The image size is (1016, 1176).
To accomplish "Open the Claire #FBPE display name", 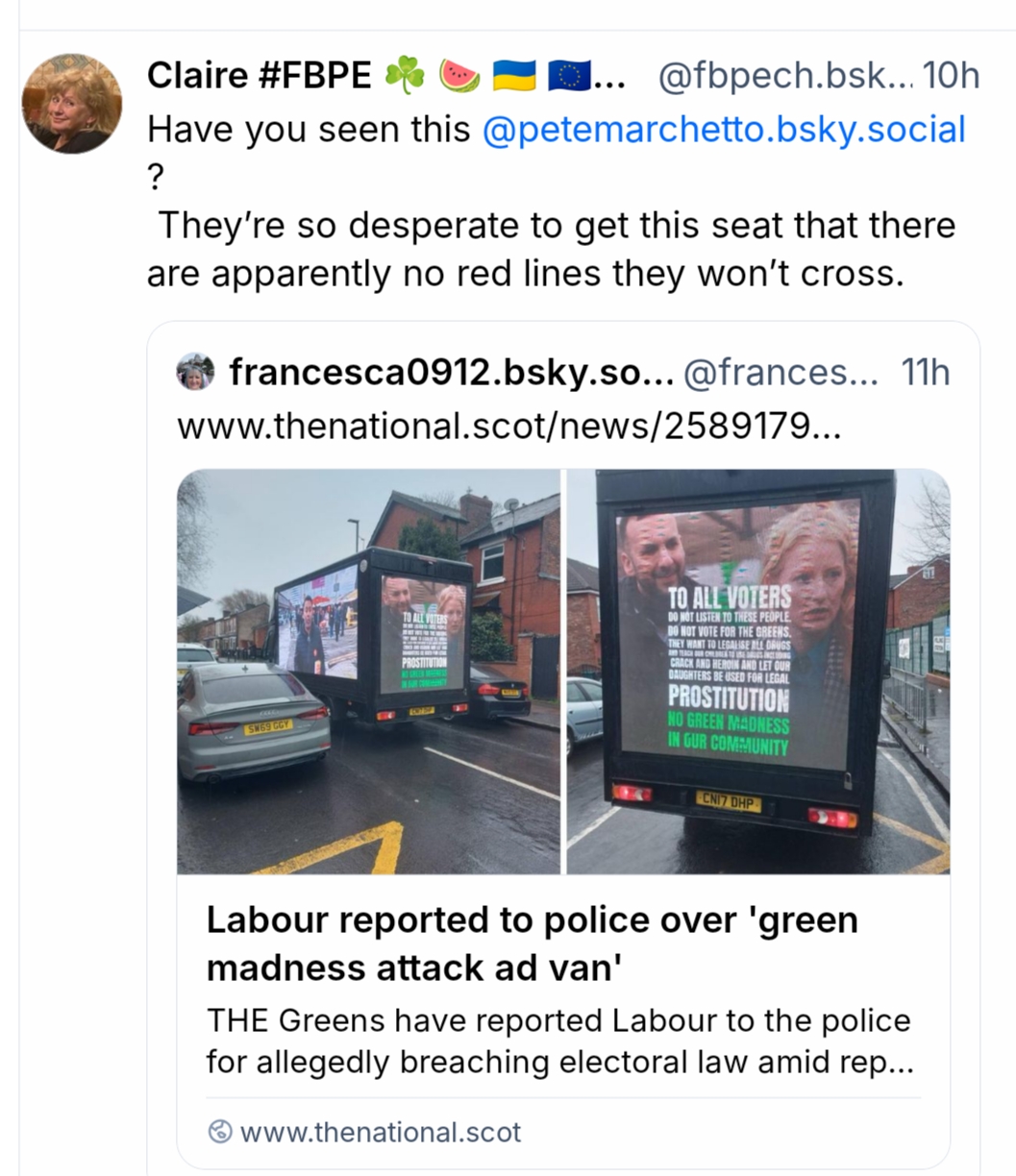I will click(259, 76).
